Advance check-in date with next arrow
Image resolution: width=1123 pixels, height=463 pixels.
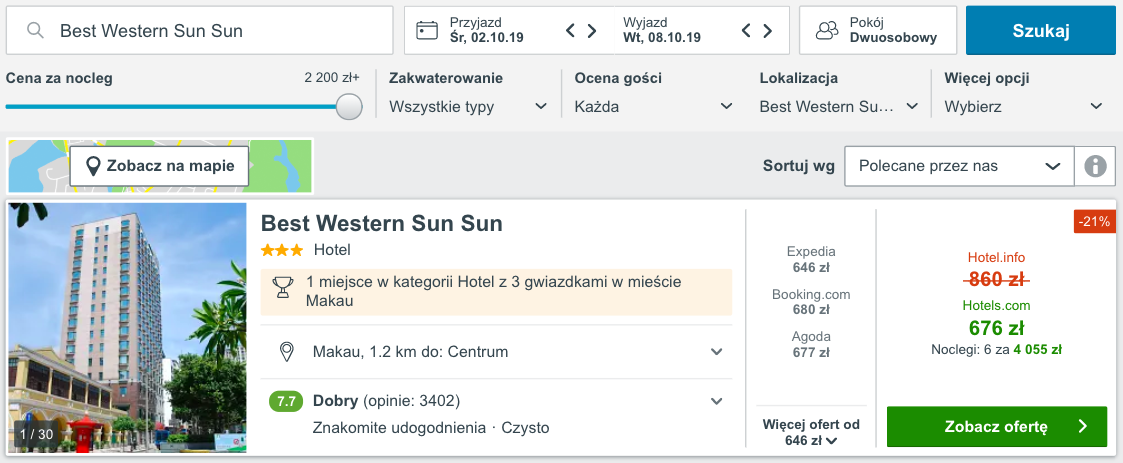click(592, 31)
